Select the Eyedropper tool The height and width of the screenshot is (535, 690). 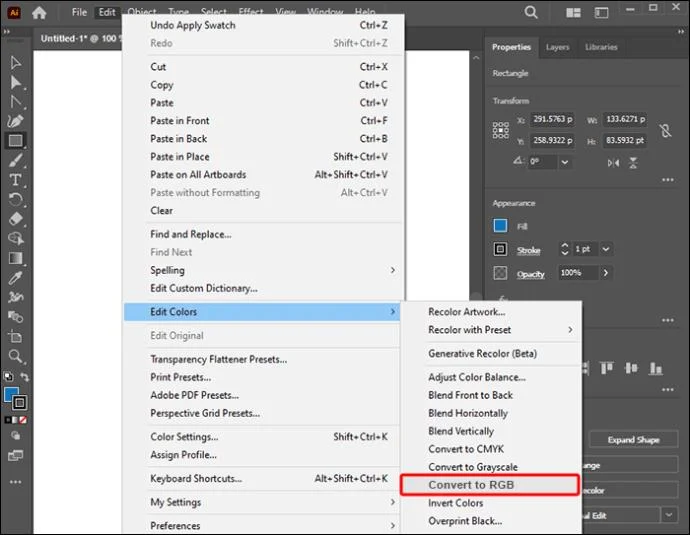pyautogui.click(x=15, y=278)
